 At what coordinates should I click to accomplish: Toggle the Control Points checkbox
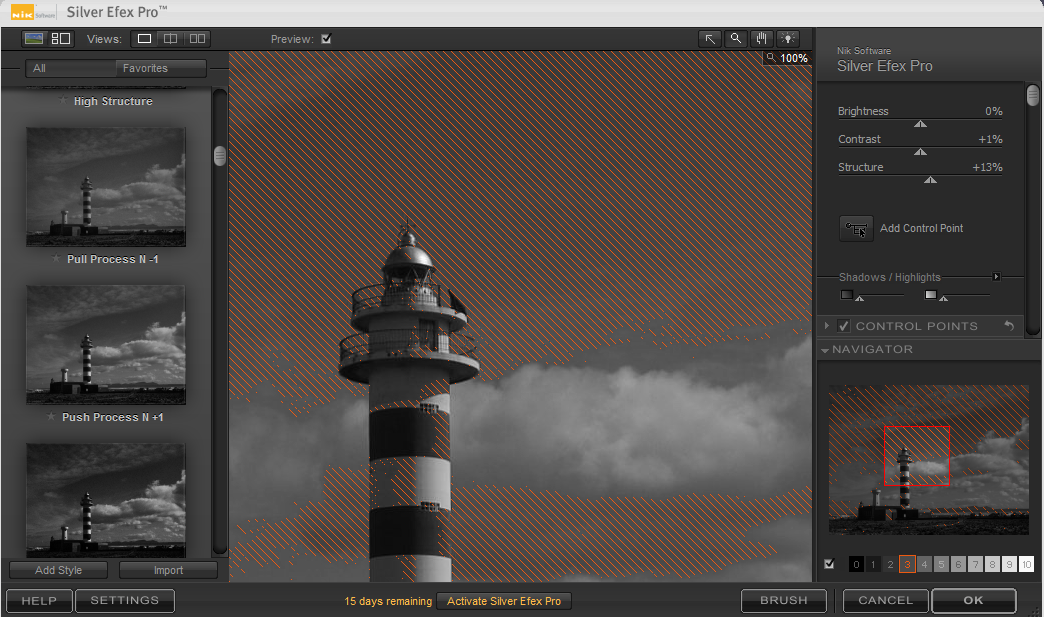[x=844, y=326]
